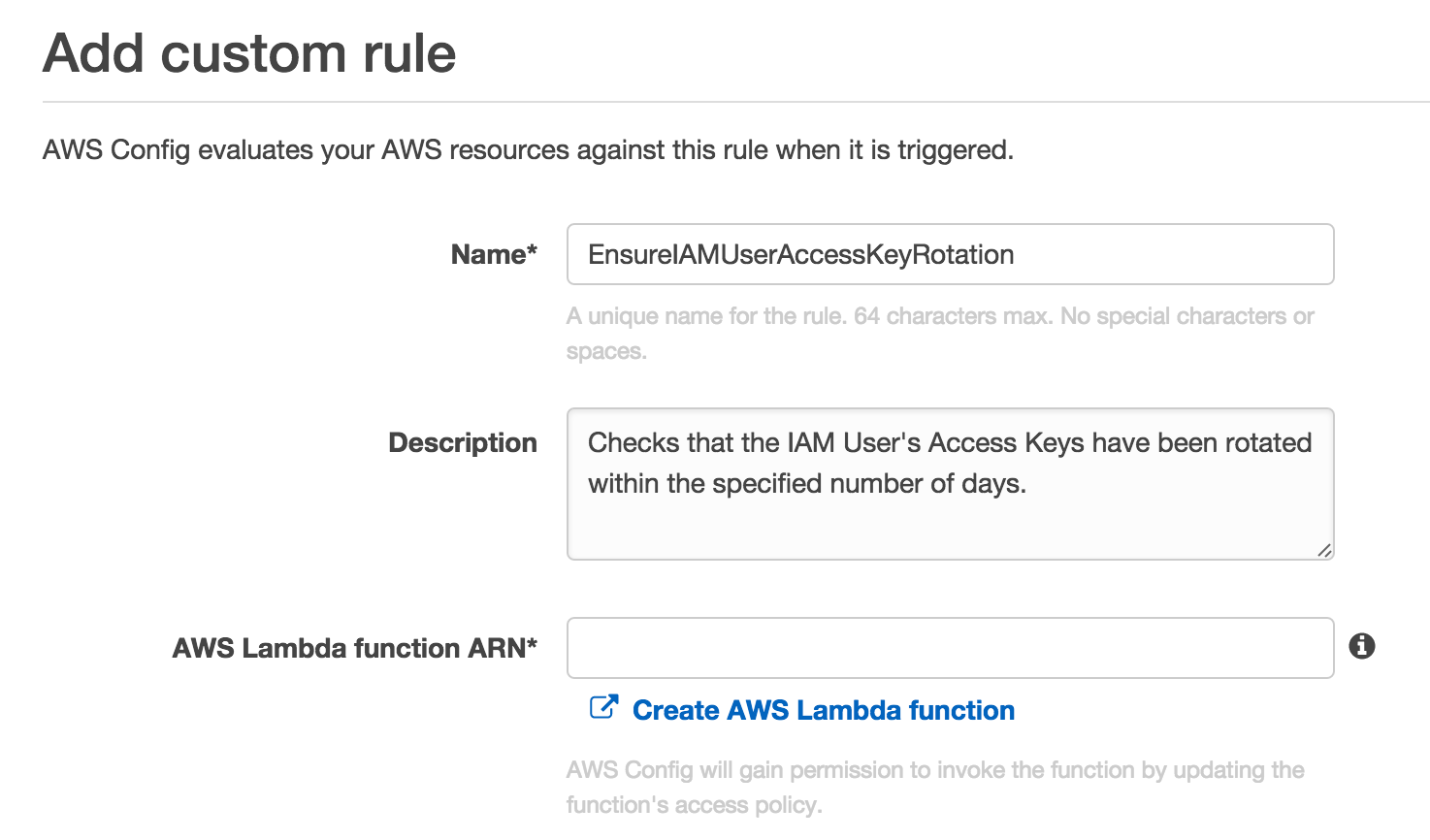This screenshot has height=840, width=1430.
Task: Click the Add custom rule page heading
Action: (248, 53)
